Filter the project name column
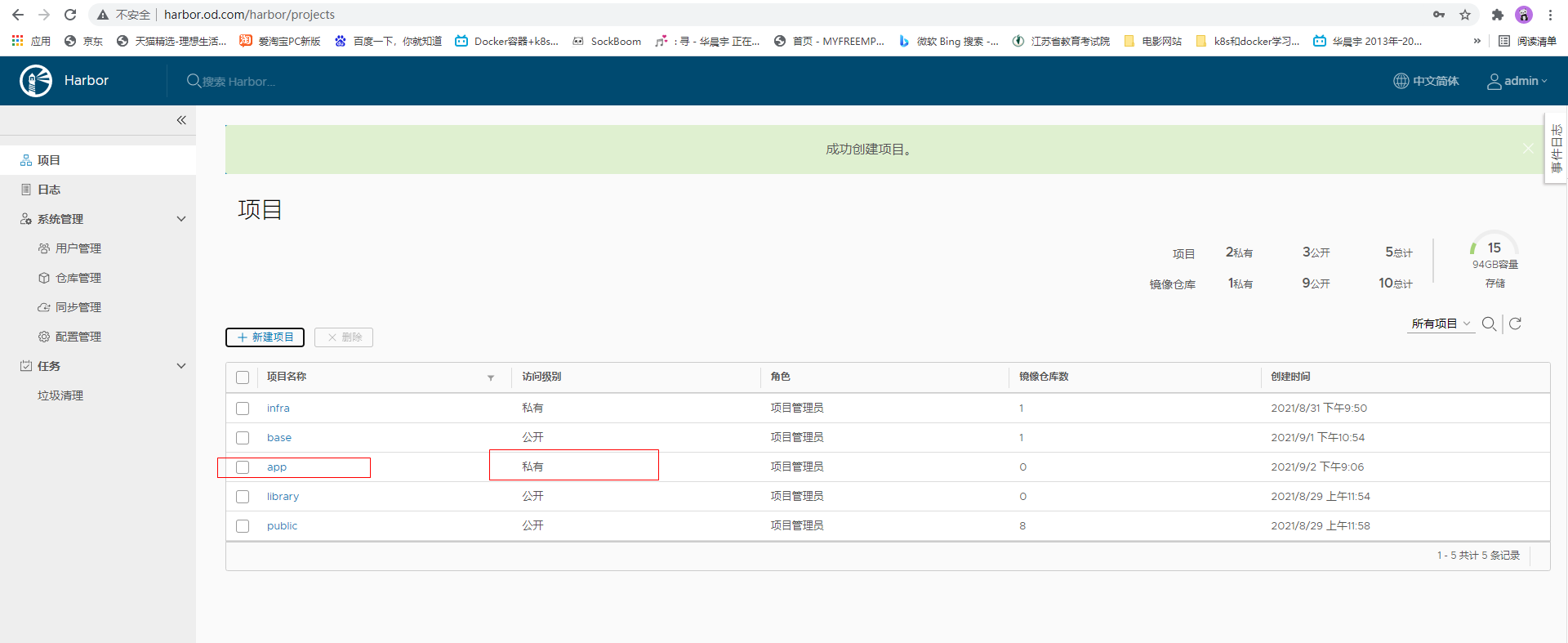The image size is (1568, 643). 491,377
